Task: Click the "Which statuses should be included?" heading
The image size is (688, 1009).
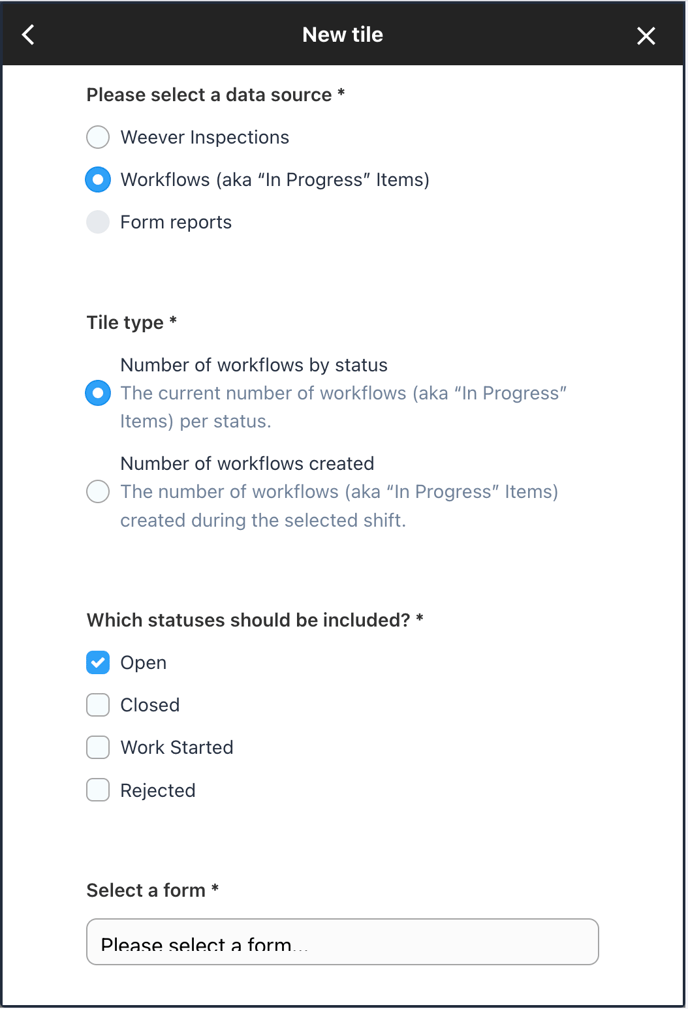Action: [255, 620]
